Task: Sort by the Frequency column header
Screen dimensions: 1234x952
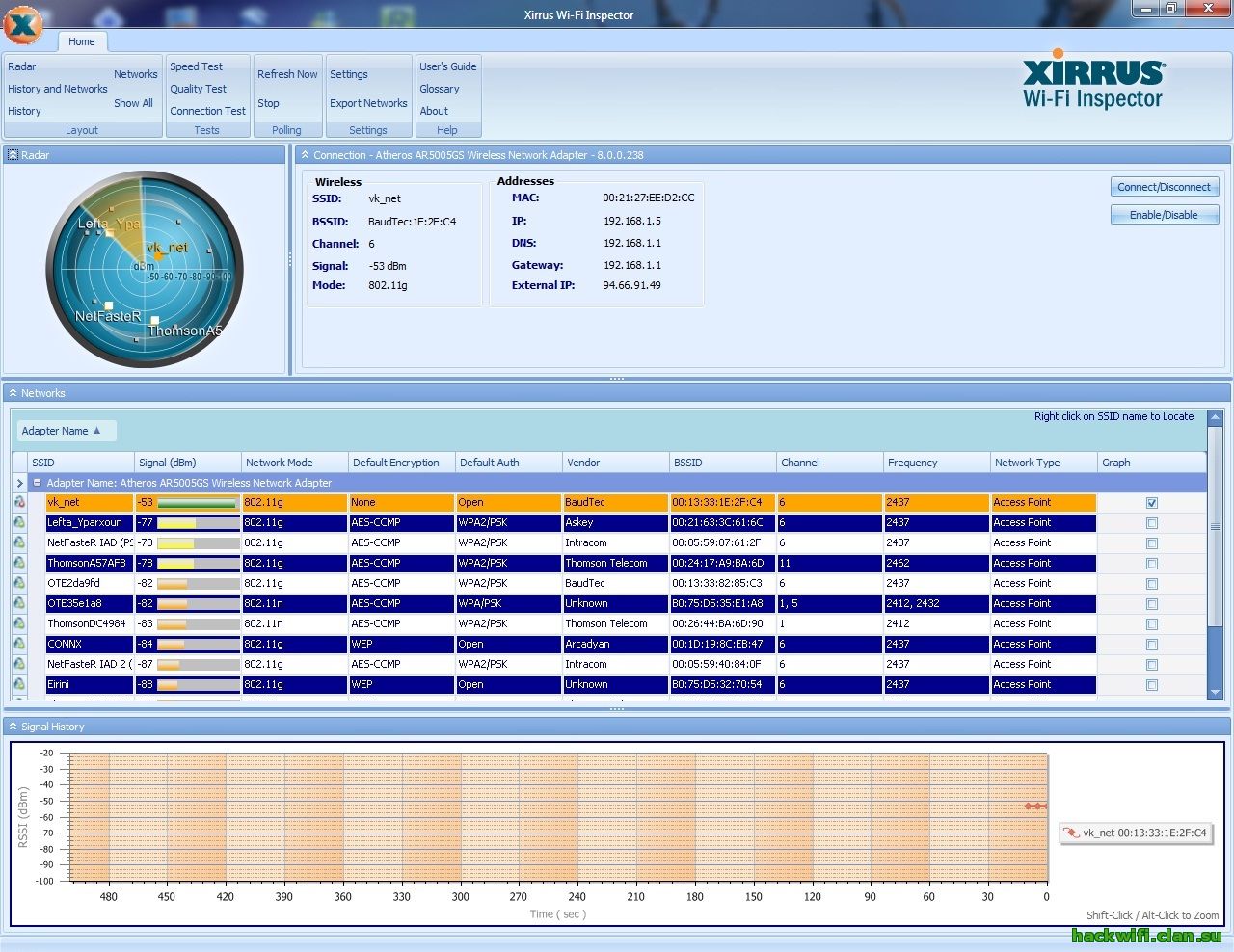Action: coord(937,463)
